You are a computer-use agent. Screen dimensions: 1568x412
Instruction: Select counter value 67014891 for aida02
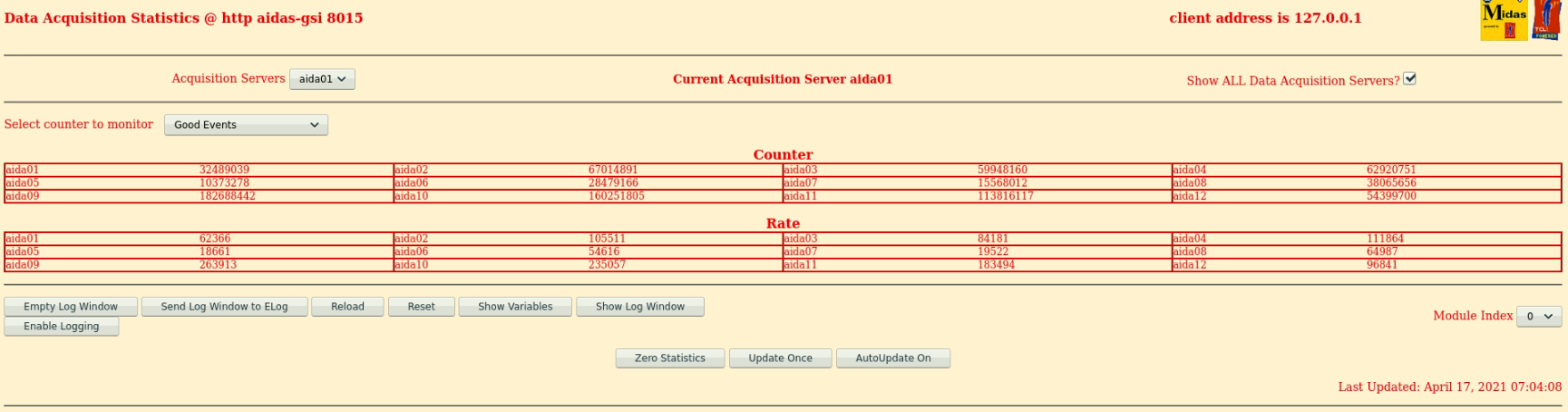tap(613, 170)
